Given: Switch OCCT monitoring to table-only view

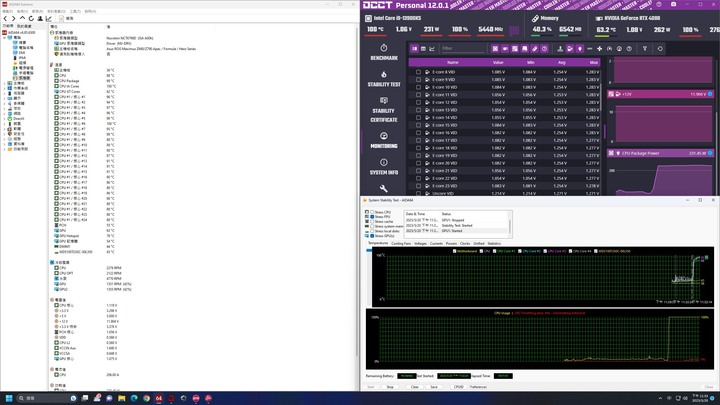Looking at the screenshot, I should 423,49.
